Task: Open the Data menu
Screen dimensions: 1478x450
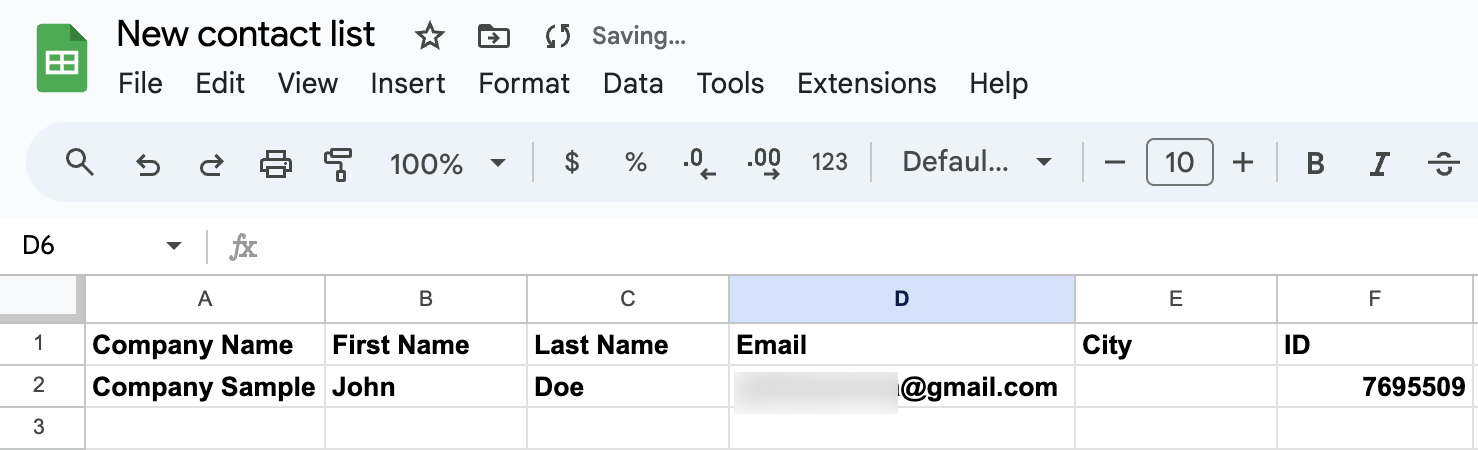Action: coord(633,84)
